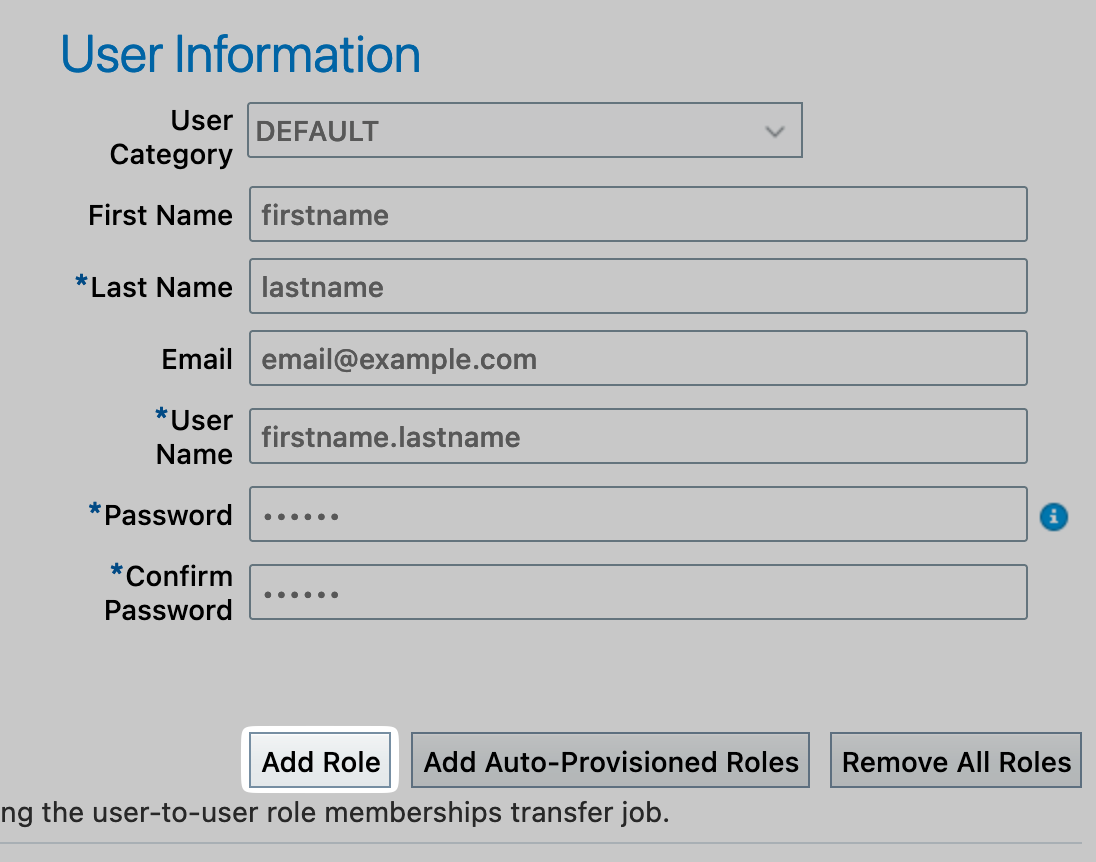The height and width of the screenshot is (862, 1096).
Task: Click the User Name input field
Action: pyautogui.click(x=638, y=437)
